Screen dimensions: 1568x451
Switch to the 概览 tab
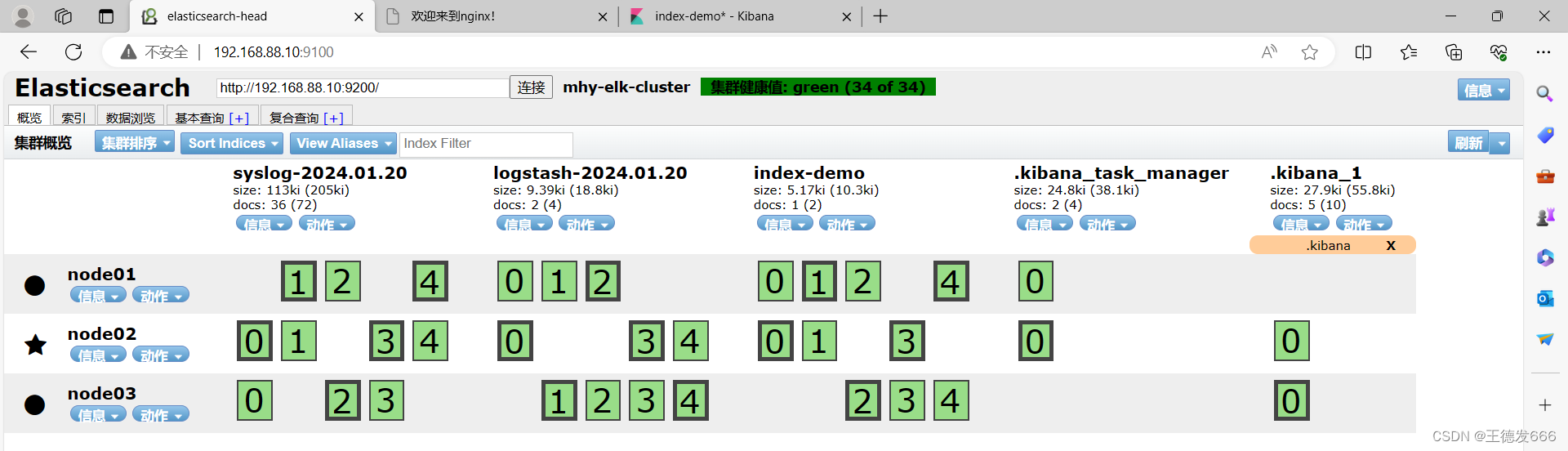click(29, 117)
